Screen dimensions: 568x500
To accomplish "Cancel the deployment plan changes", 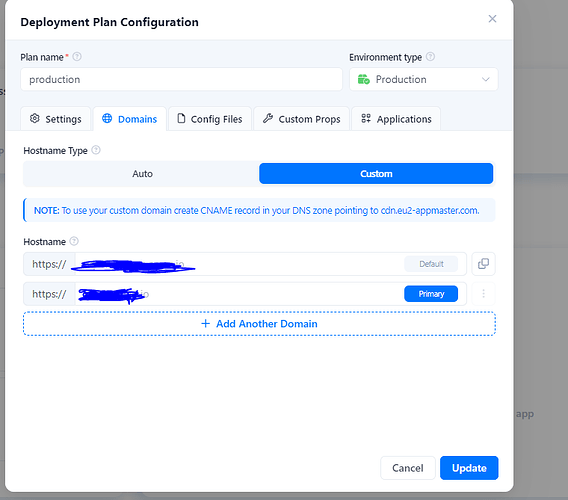I will click(408, 468).
